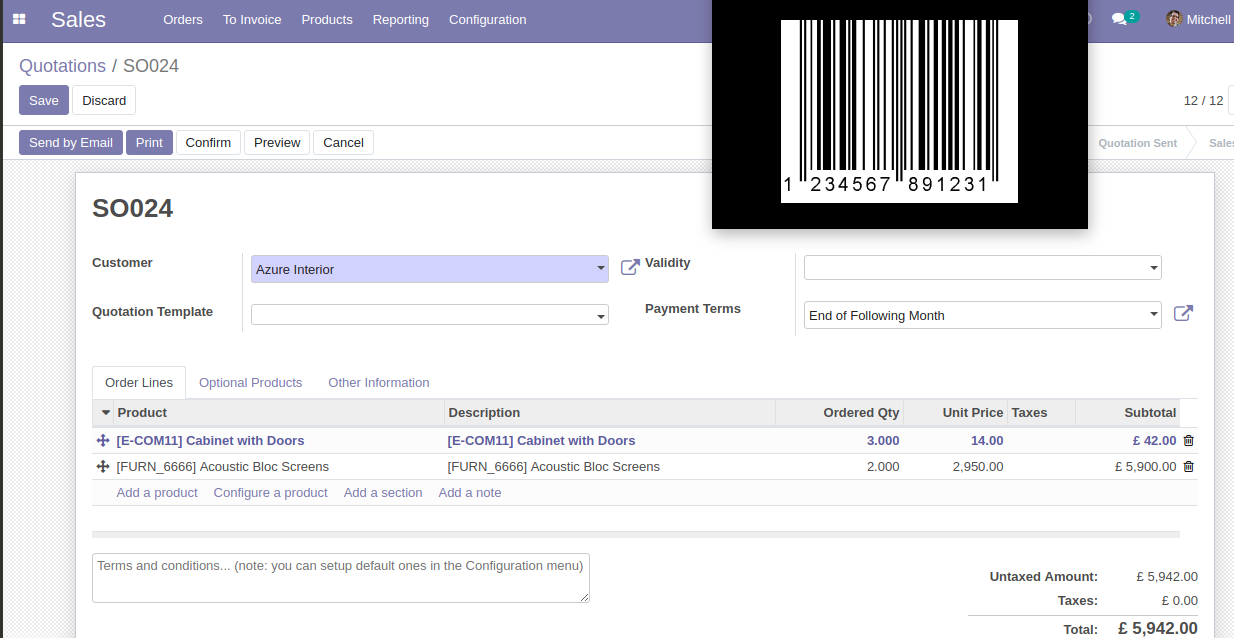Delete the Cabinet with Doors order line
The width and height of the screenshot is (1234, 638).
coord(1188,440)
